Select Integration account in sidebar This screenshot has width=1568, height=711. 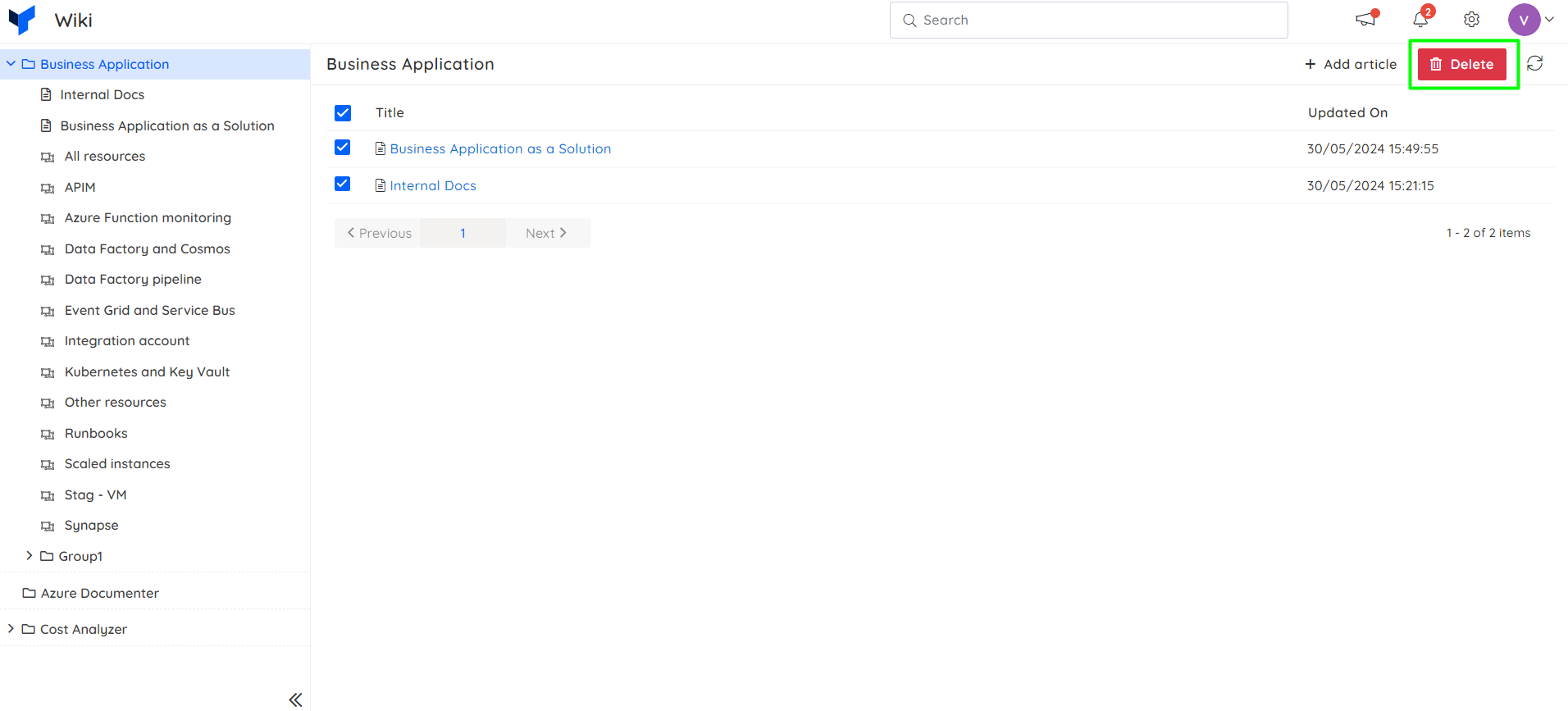coord(127,340)
